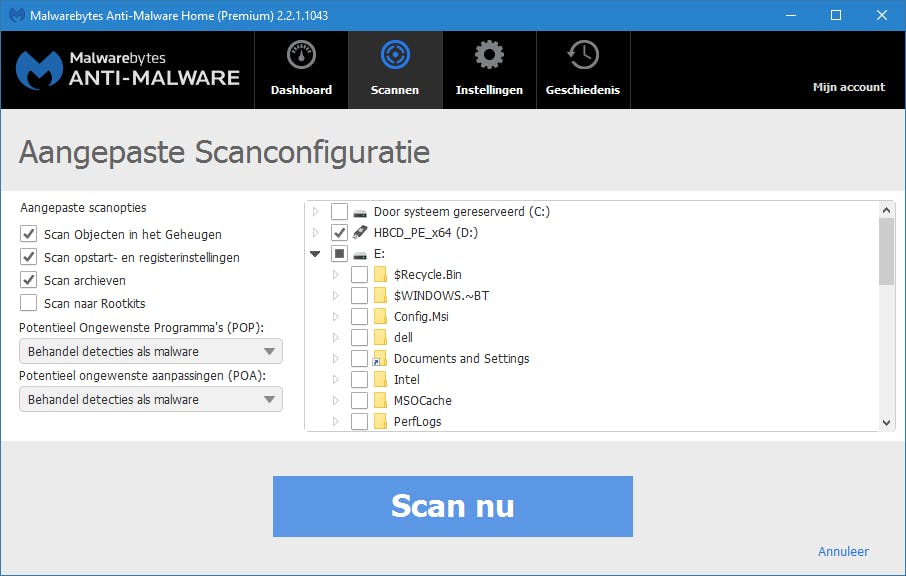906x576 pixels.
Task: Check the Config.Msi folder checkbox
Action: coord(359,316)
